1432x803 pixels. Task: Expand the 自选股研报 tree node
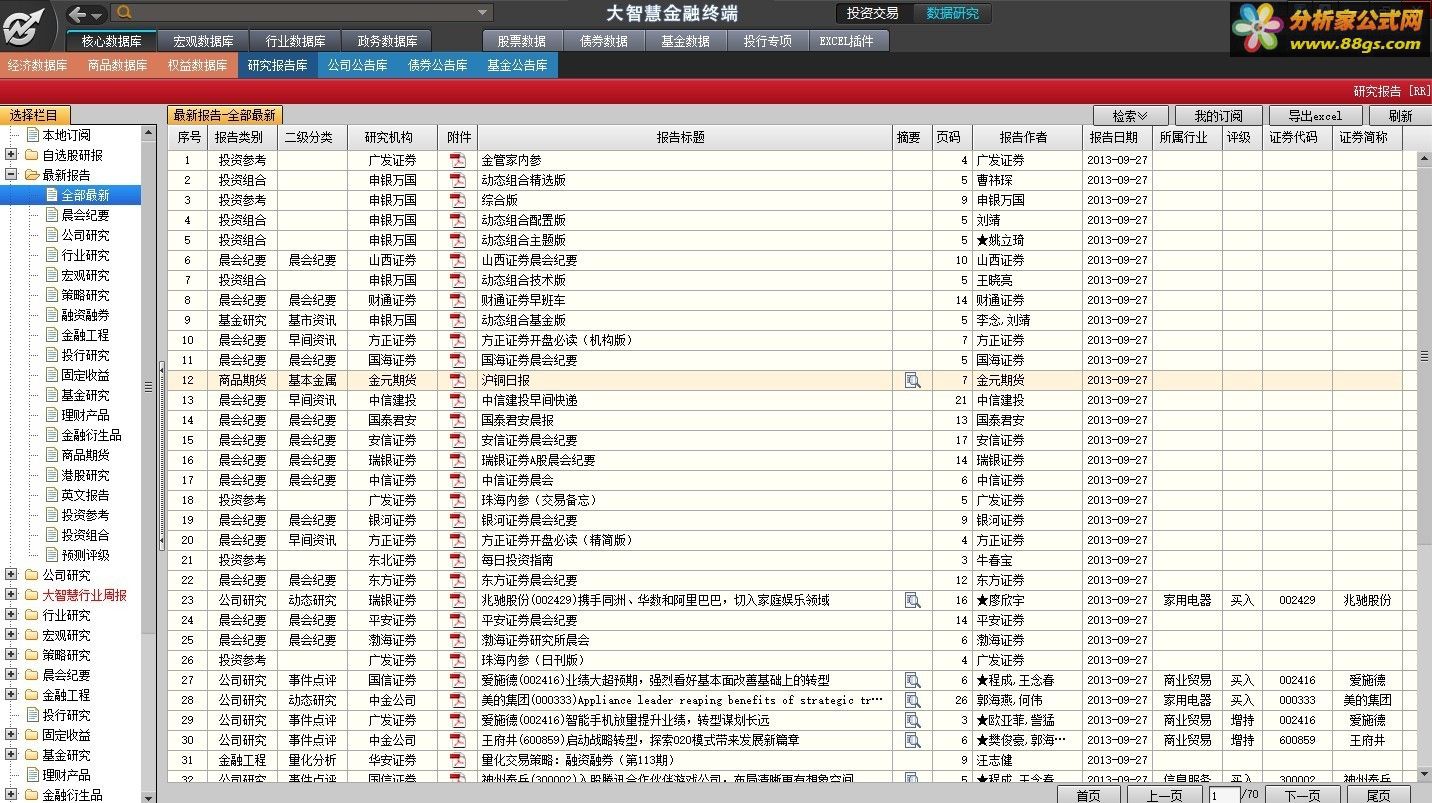[x=11, y=155]
